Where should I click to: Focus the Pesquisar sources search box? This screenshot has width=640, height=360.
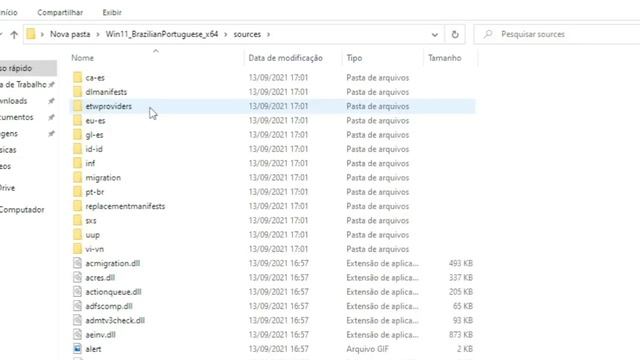(558, 34)
